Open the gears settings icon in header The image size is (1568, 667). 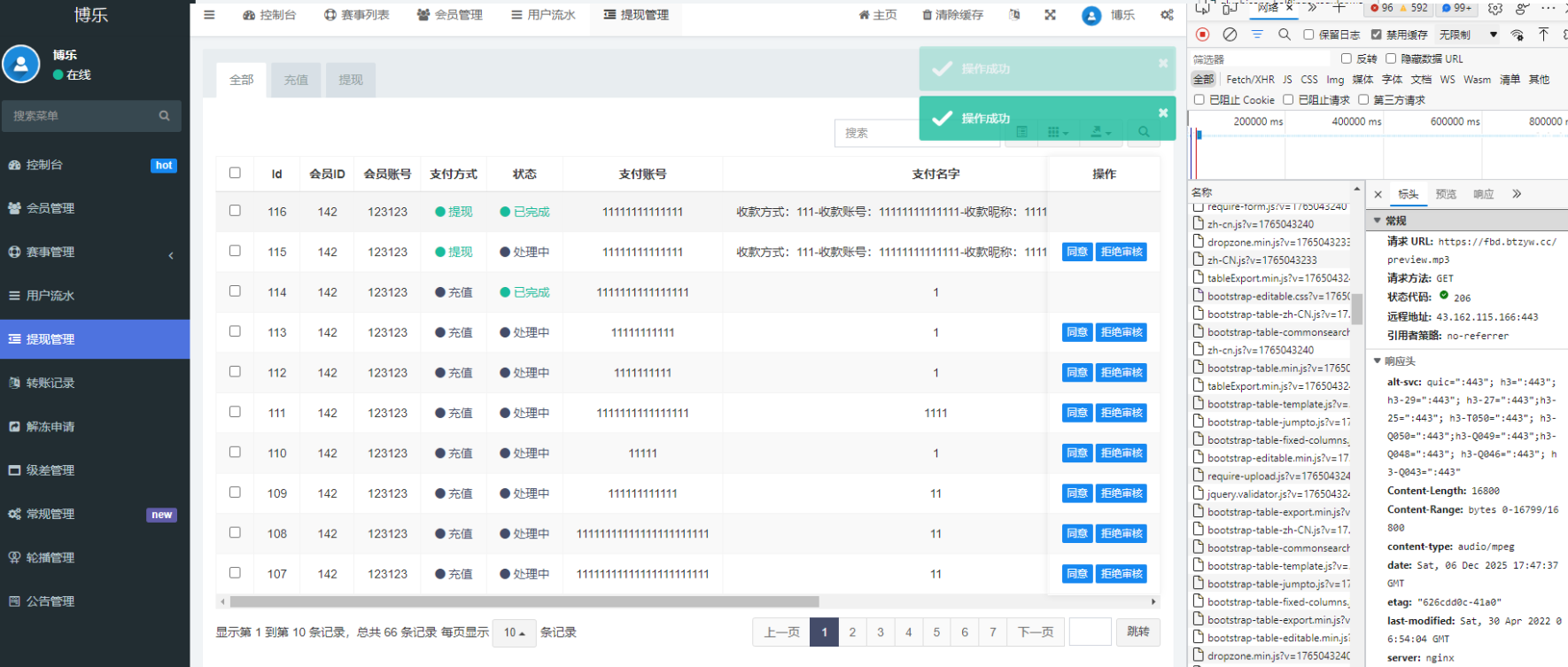pyautogui.click(x=1167, y=15)
